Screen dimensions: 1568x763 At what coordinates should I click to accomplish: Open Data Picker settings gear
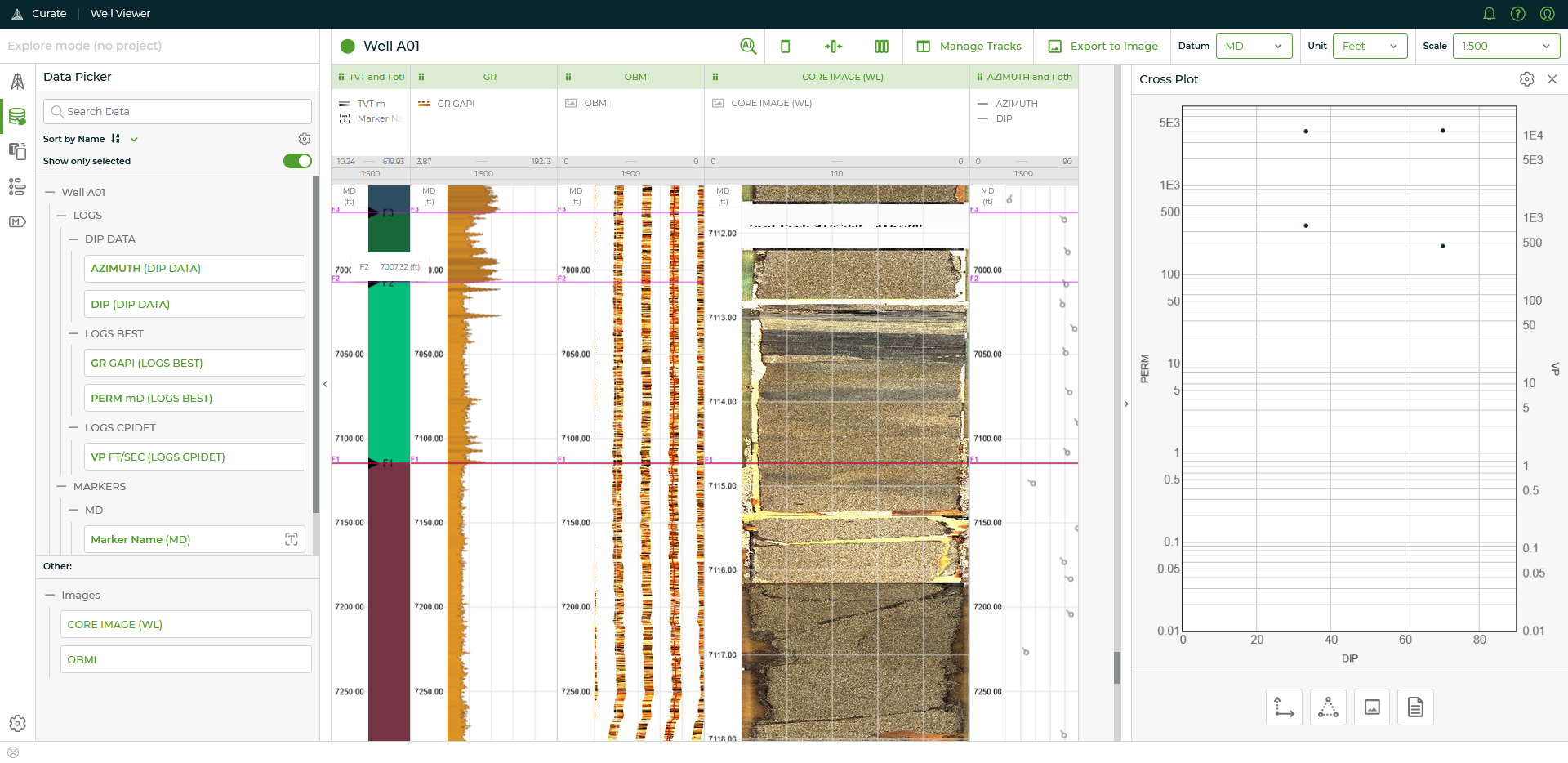[x=305, y=139]
